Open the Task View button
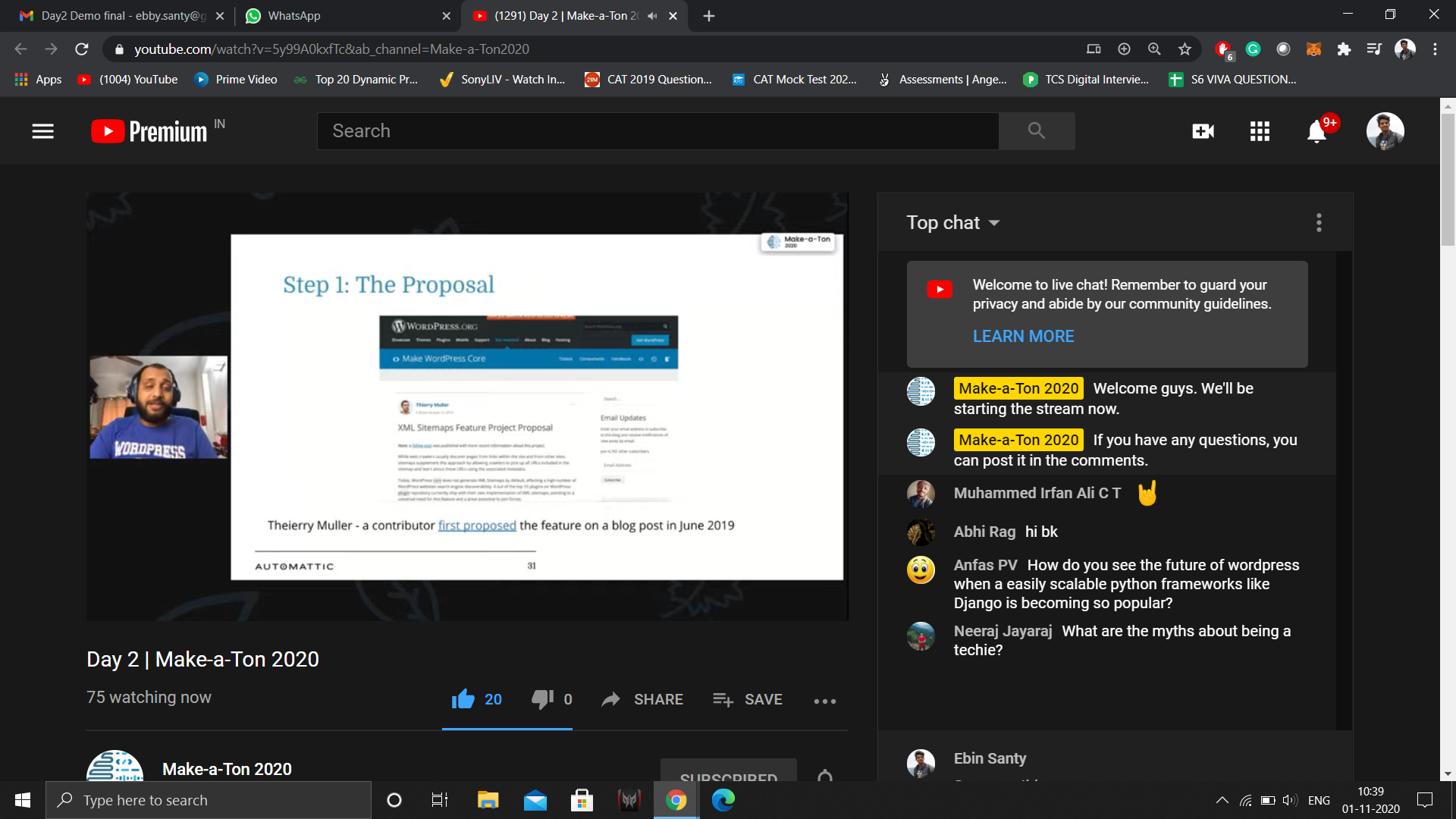 pos(440,800)
